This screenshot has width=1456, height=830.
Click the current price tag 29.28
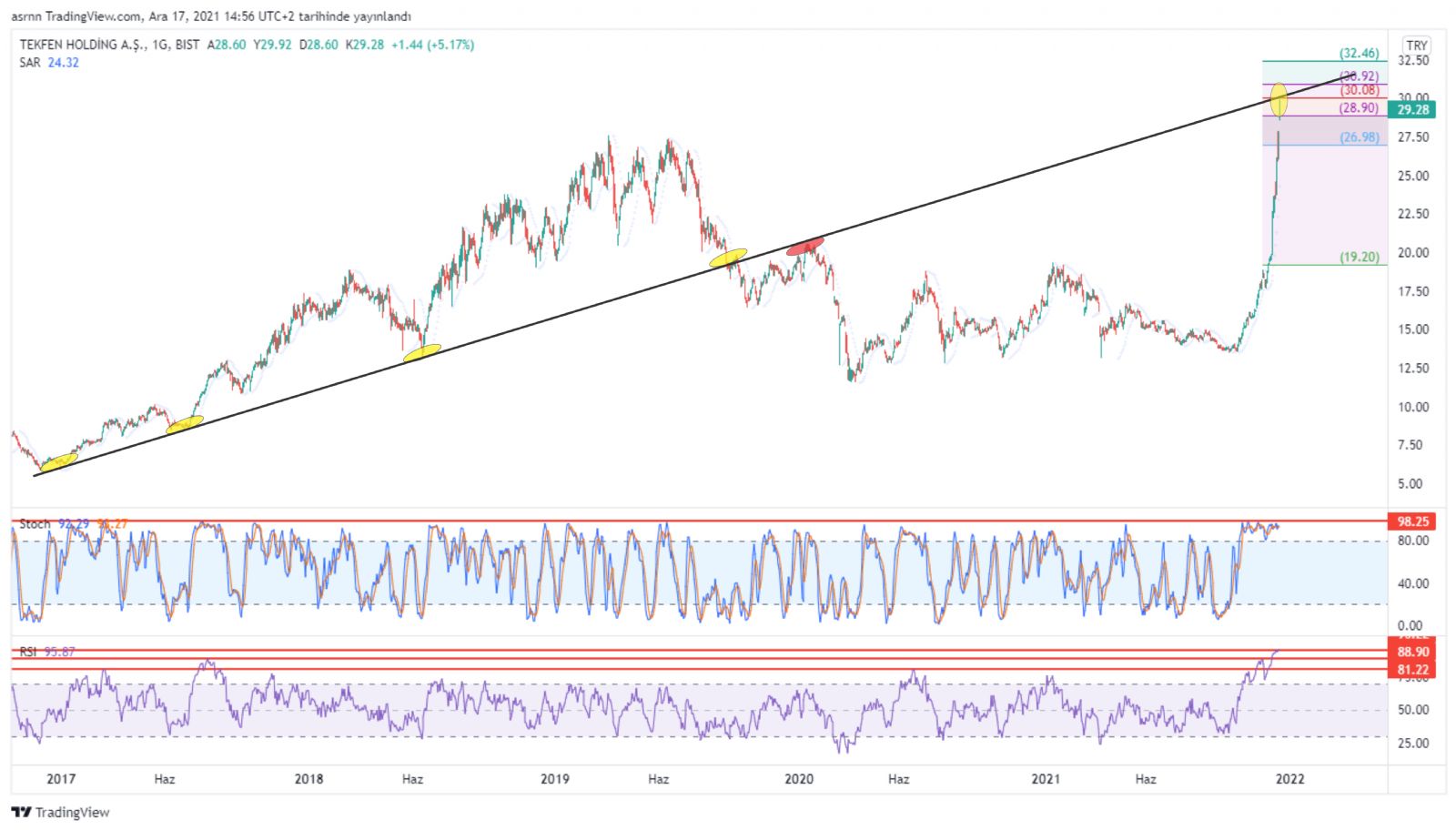click(1413, 109)
